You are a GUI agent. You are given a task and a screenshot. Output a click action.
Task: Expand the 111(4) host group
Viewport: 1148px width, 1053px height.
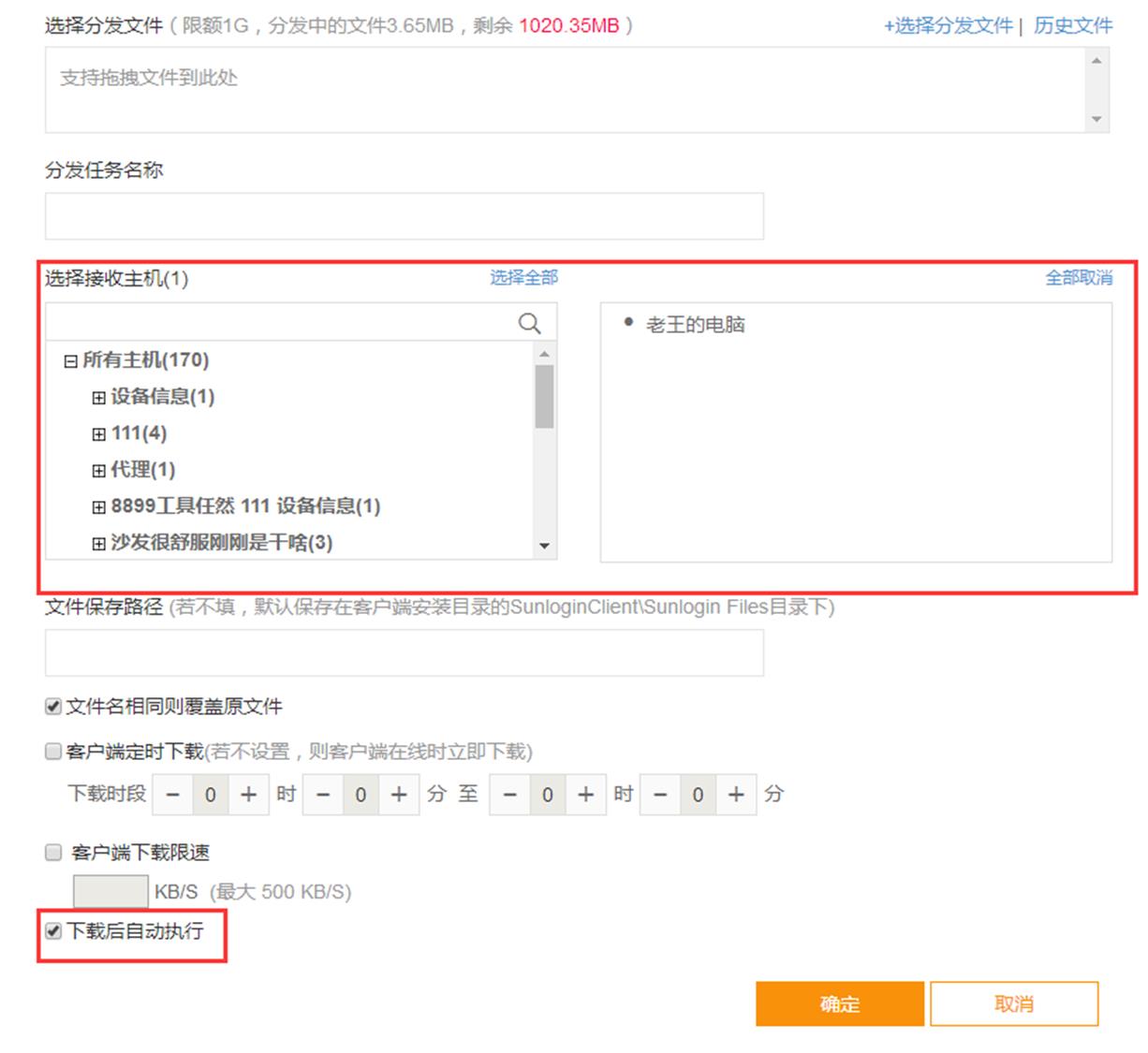pos(98,434)
